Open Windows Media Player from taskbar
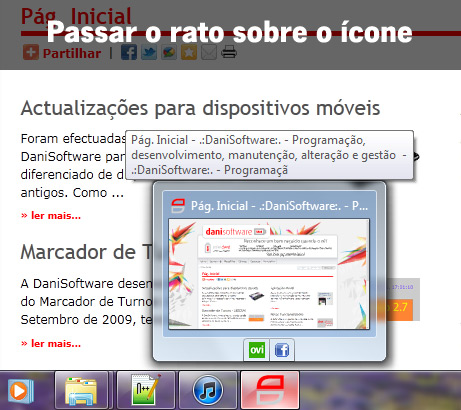The height and width of the screenshot is (410, 461). (21, 391)
